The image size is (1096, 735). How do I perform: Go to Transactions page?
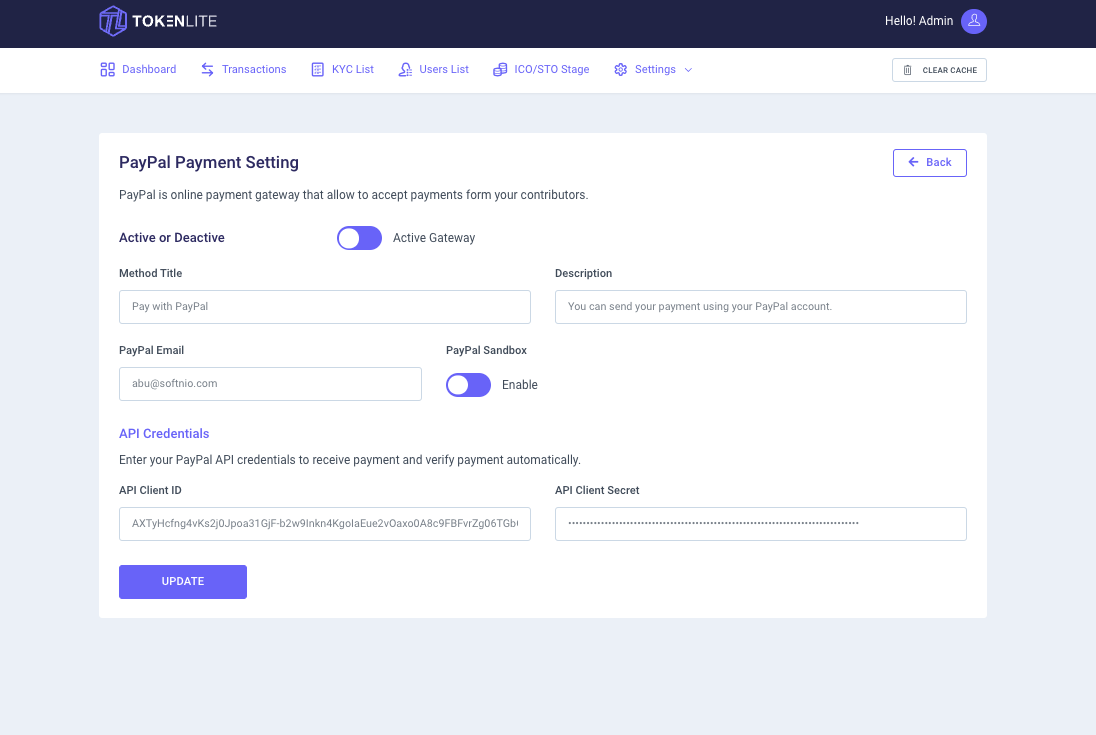point(243,69)
